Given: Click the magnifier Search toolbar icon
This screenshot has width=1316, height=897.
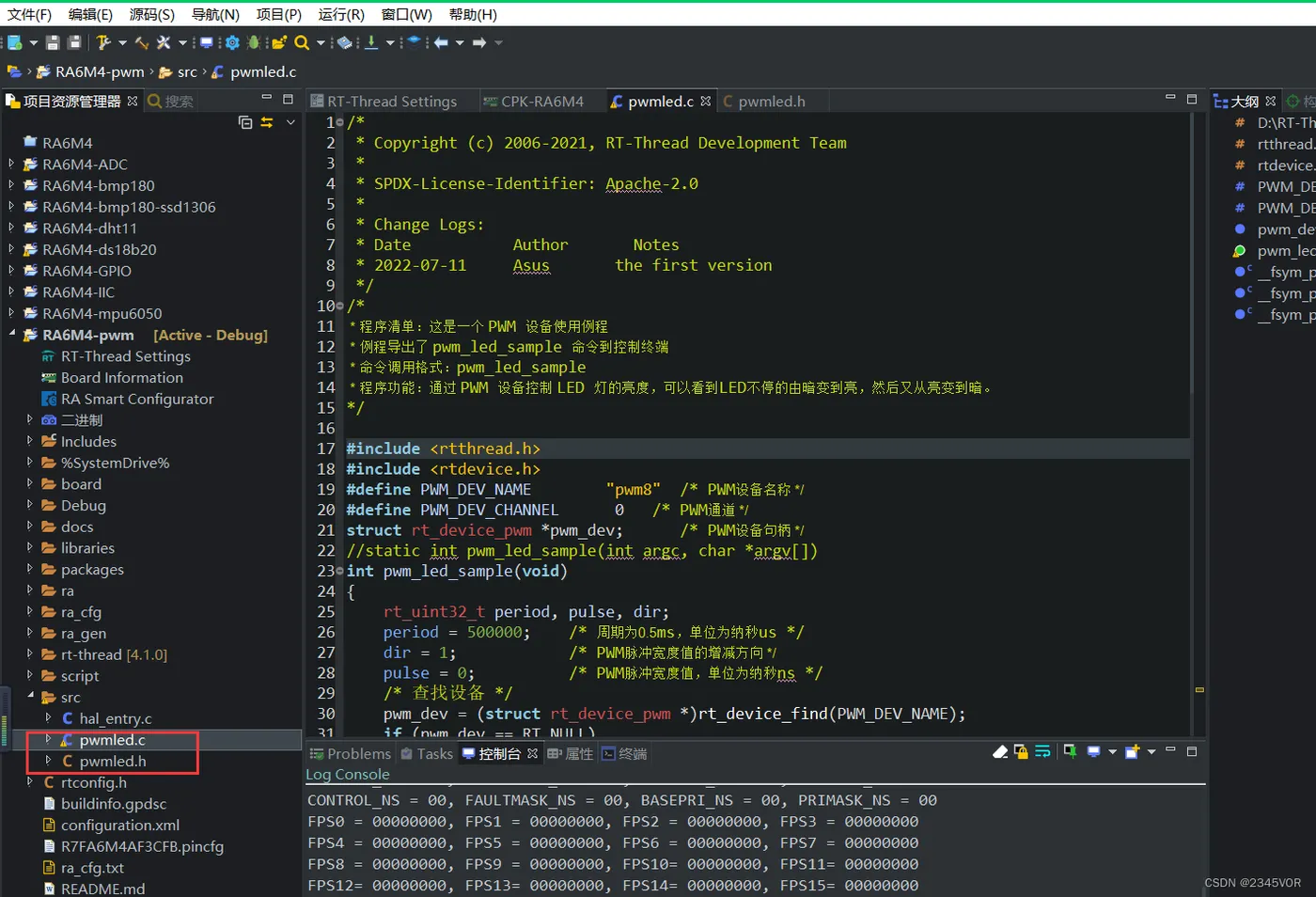Looking at the screenshot, I should click(302, 42).
